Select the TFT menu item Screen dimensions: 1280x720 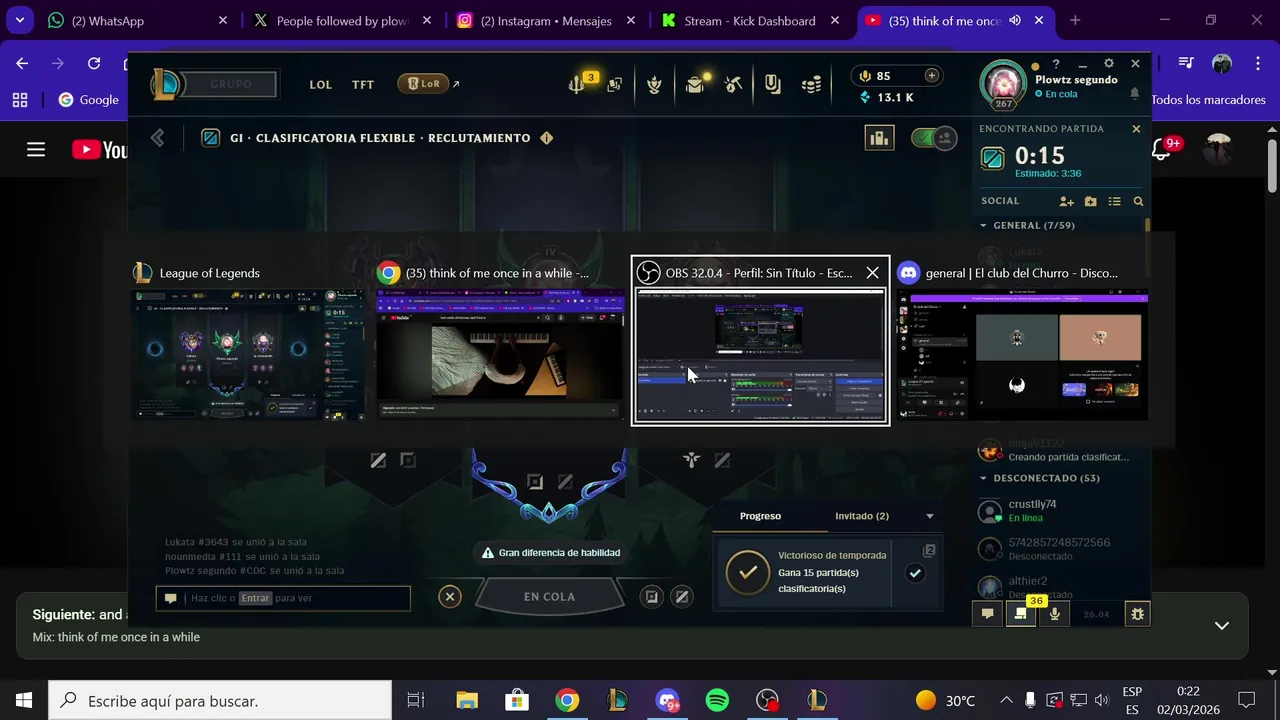coord(363,85)
